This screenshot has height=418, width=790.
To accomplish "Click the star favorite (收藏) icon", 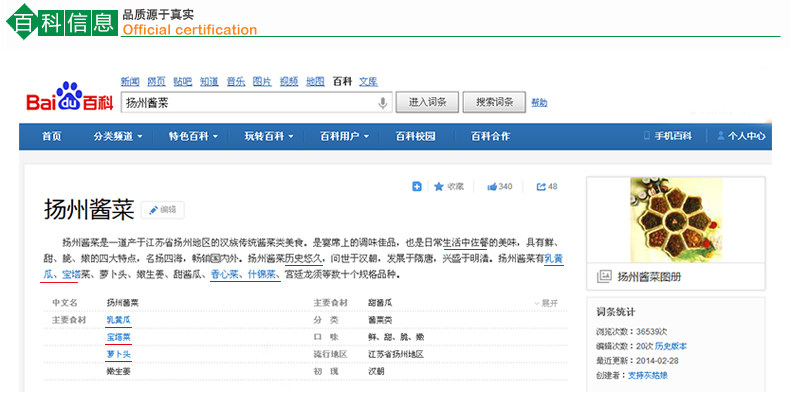I will pyautogui.click(x=439, y=186).
